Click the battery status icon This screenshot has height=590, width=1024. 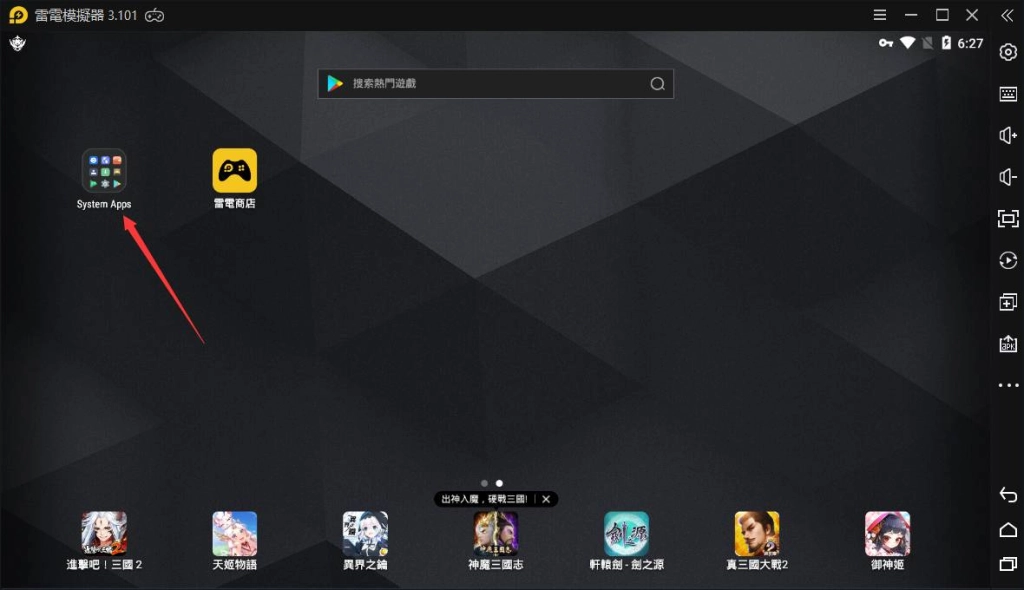pos(946,43)
